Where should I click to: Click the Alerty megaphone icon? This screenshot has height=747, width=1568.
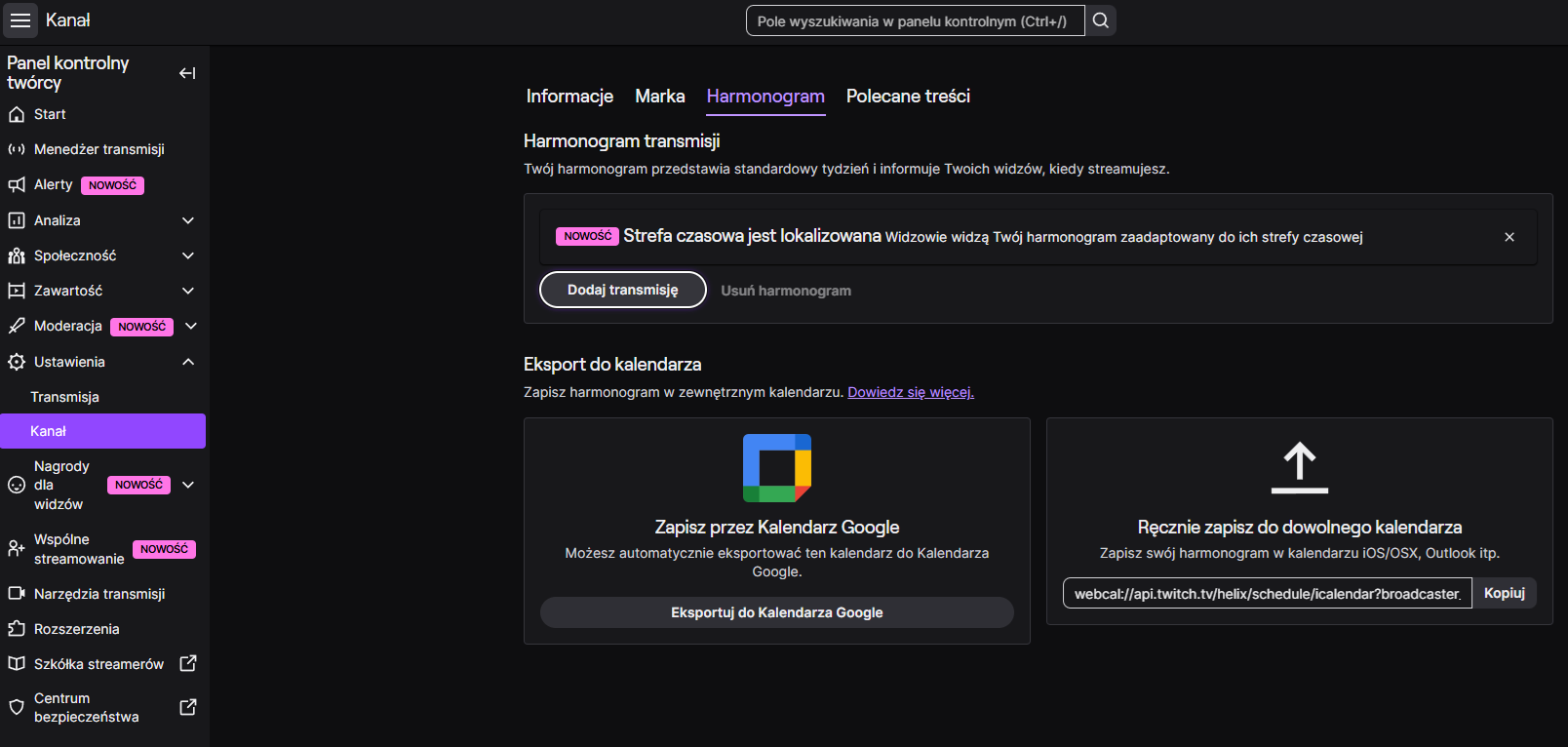(17, 184)
